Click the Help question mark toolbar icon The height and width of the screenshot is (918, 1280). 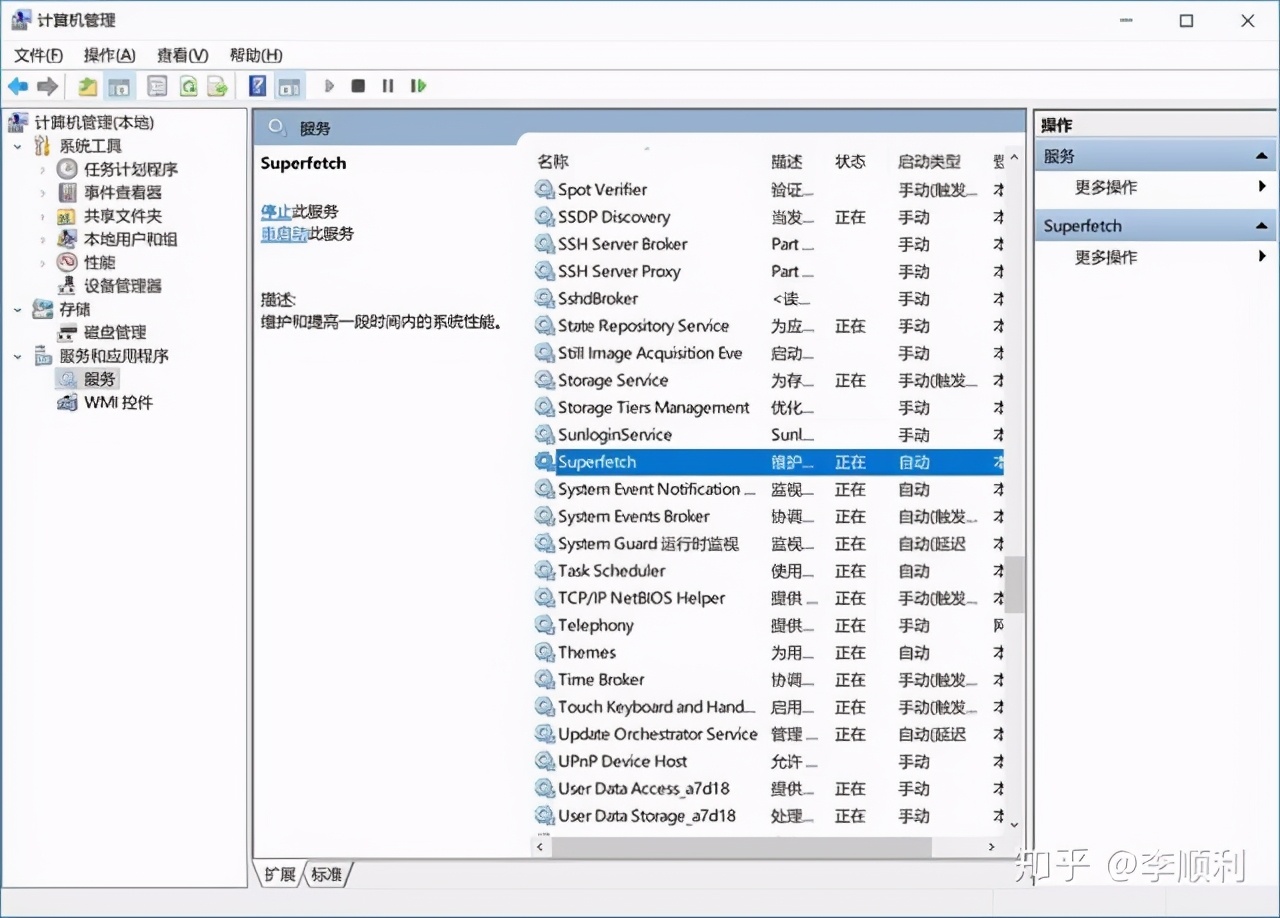pos(257,86)
